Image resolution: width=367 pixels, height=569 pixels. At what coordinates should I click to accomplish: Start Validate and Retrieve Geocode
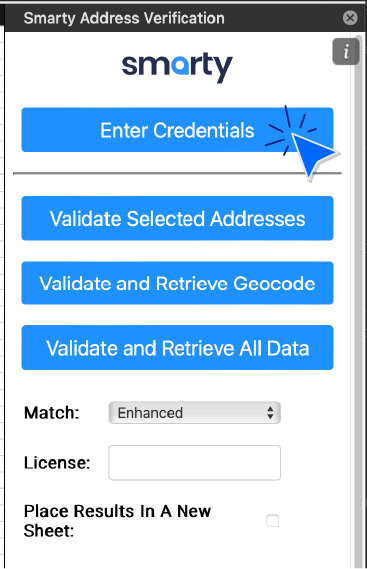click(x=177, y=283)
